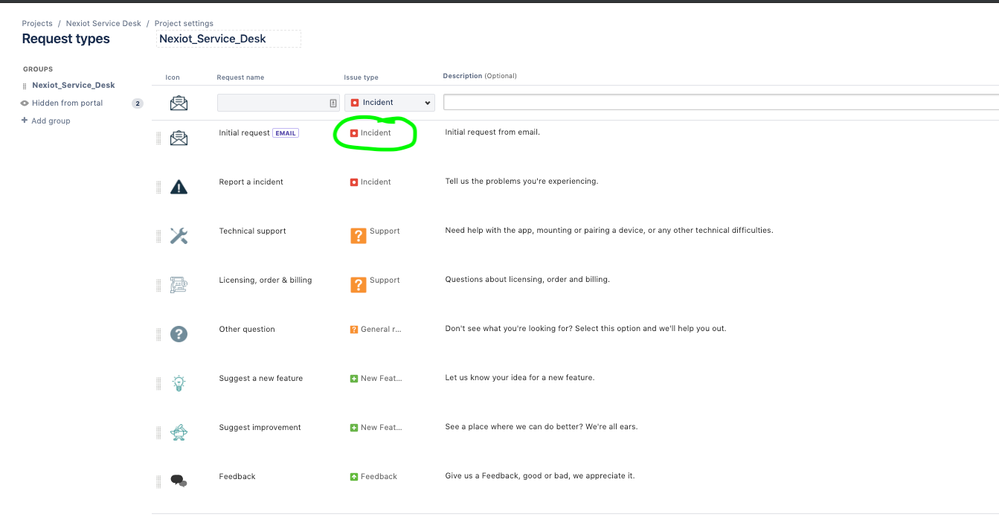Click the drag handle beside Nexiot_Service_Desk group
The image size is (999, 532).
(25, 85)
